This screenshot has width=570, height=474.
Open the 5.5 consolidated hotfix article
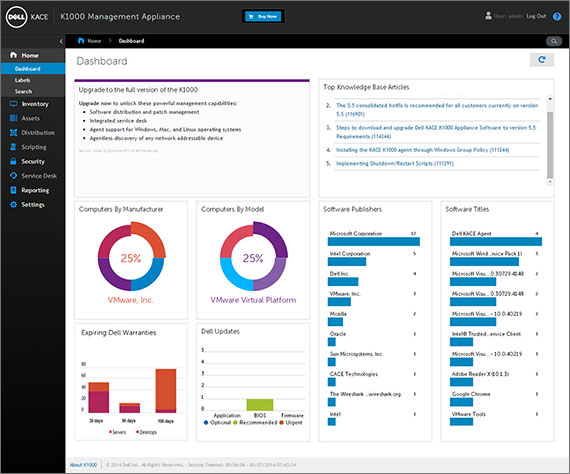pyautogui.click(x=437, y=109)
